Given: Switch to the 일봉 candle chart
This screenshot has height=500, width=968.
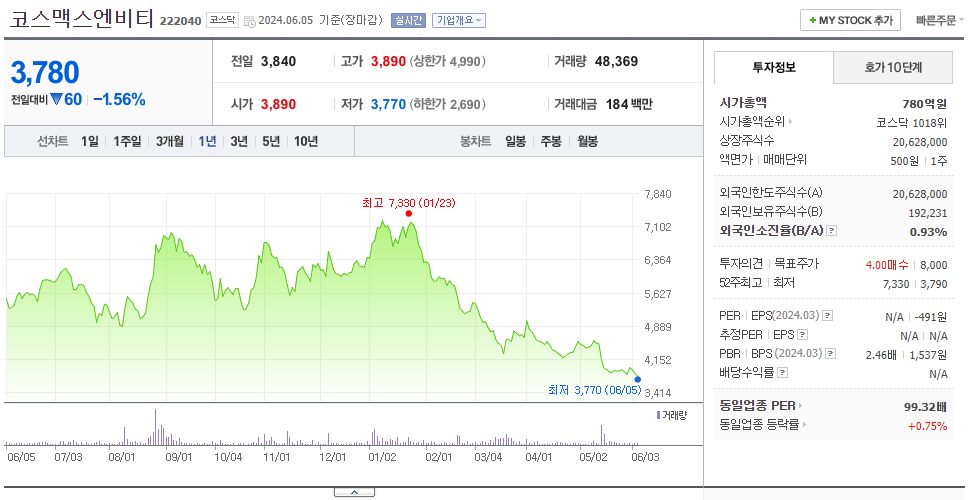Looking at the screenshot, I should (x=515, y=141).
